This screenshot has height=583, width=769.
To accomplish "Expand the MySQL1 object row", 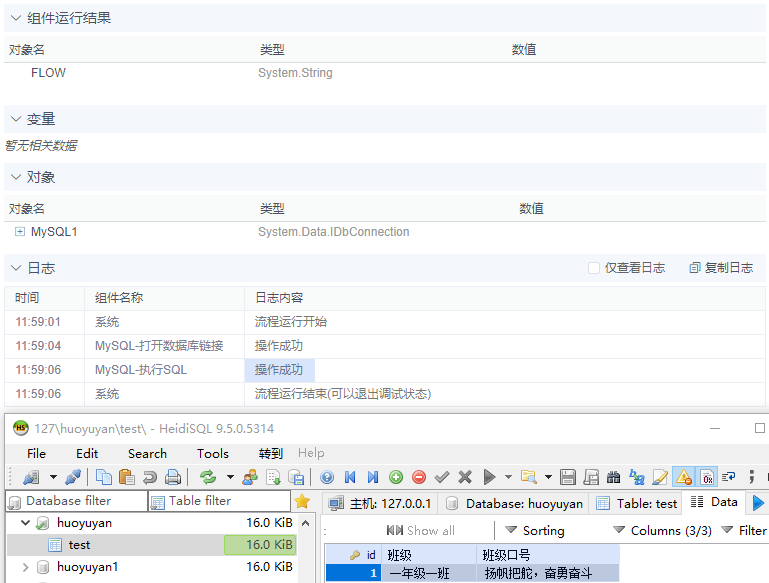I will coord(20,231).
